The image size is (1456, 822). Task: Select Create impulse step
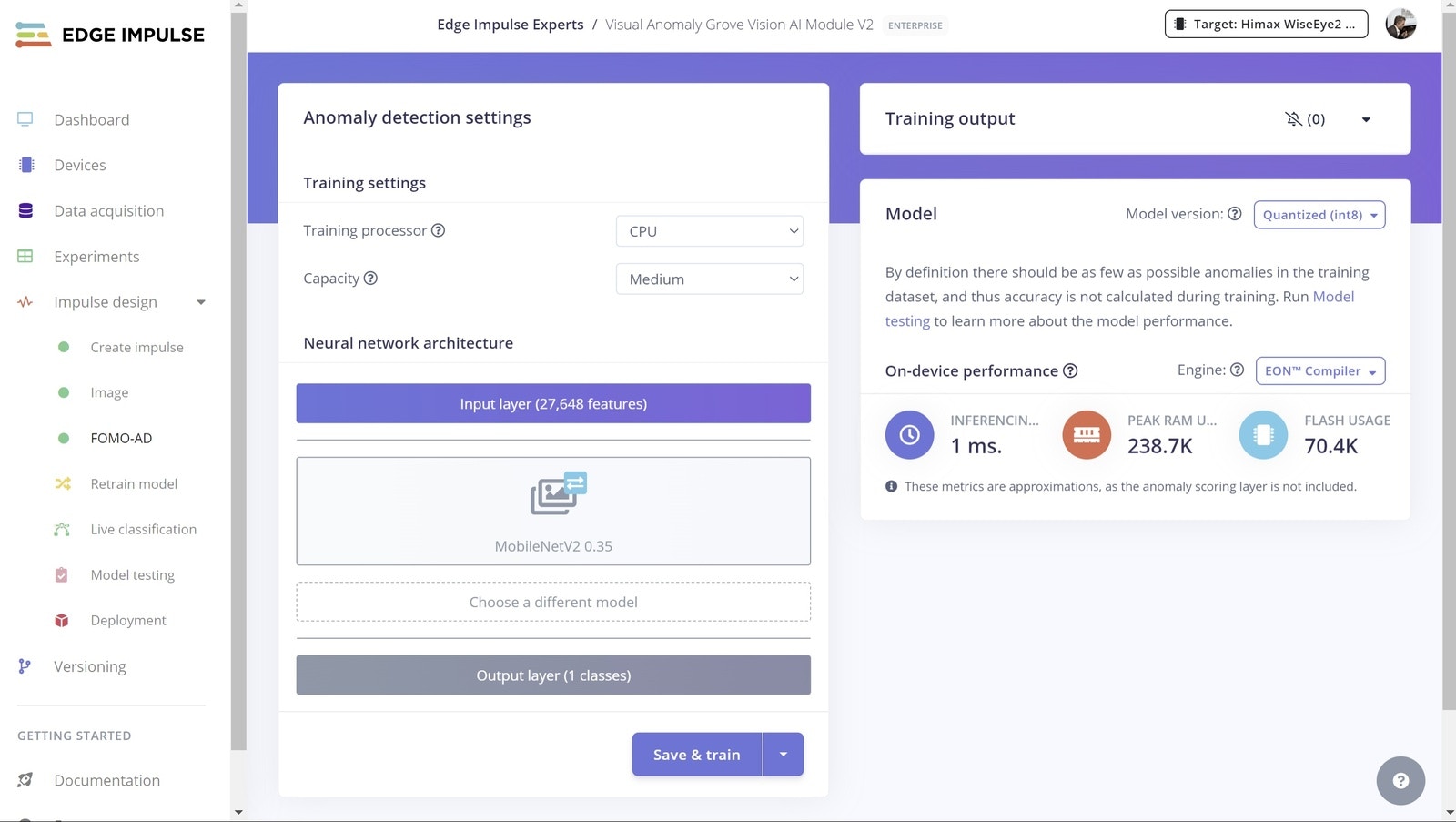[x=136, y=347]
